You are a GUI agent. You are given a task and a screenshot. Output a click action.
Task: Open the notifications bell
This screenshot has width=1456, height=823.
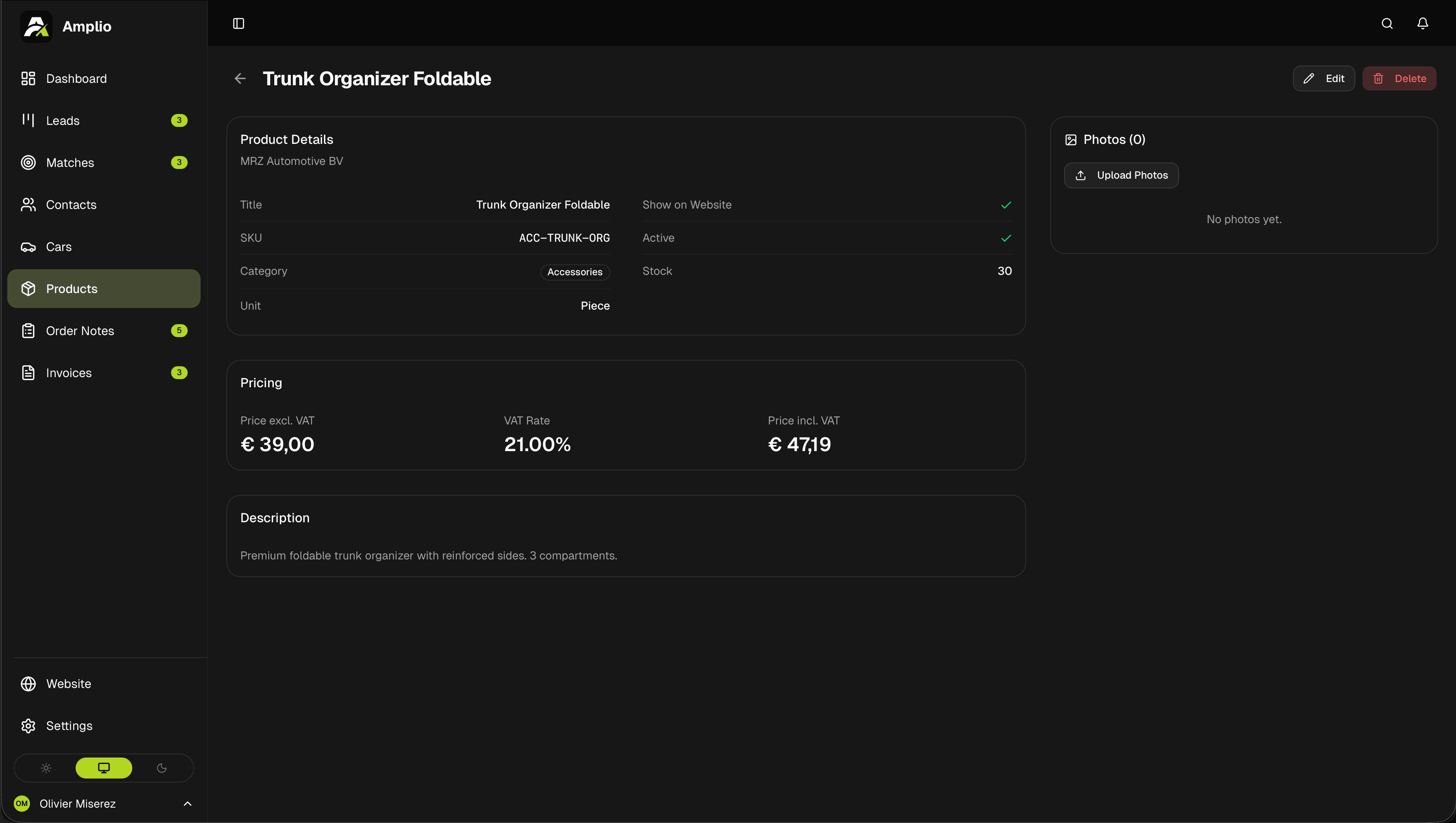[x=1423, y=23]
